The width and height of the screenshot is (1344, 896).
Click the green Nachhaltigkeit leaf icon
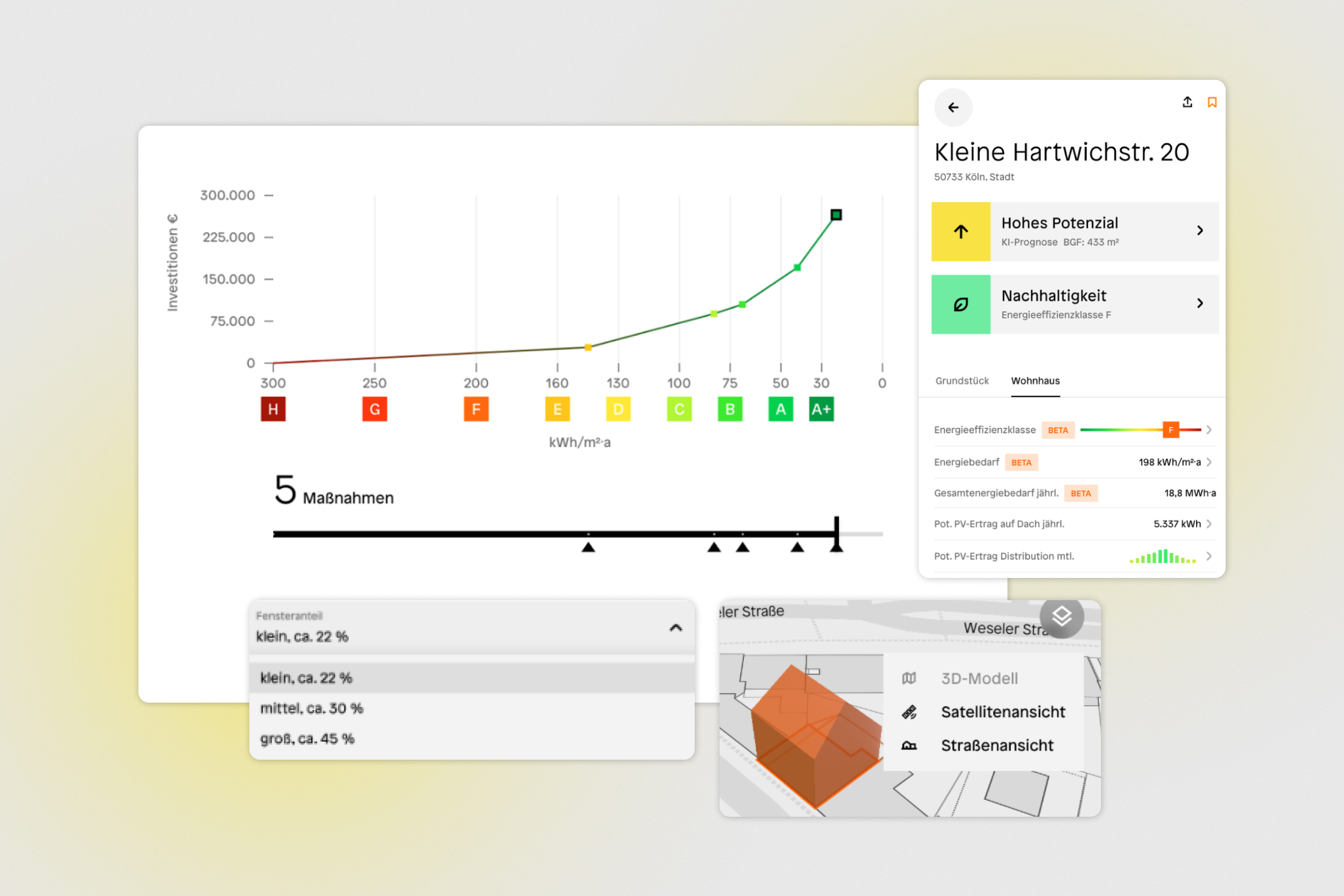click(x=960, y=304)
